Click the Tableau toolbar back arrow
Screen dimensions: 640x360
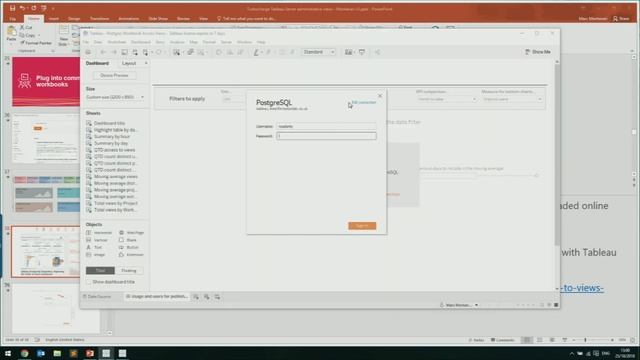pos(103,52)
